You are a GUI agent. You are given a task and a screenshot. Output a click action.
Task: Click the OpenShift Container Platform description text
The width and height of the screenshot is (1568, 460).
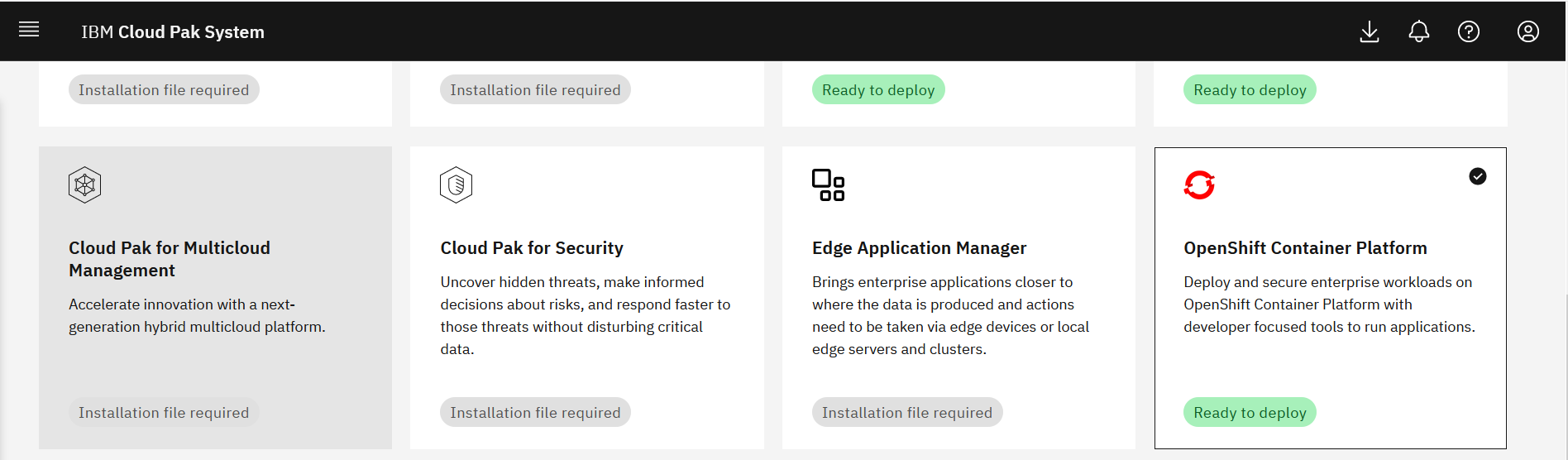[1330, 304]
